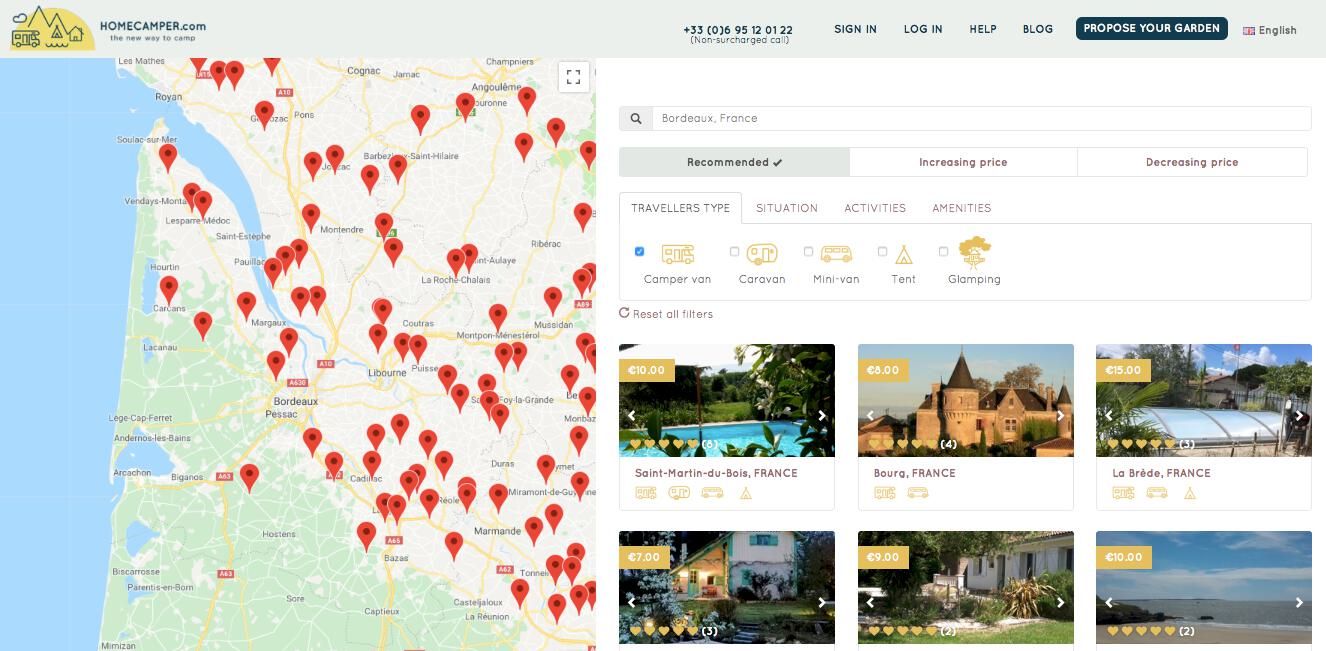Click the search magnifier icon
Viewport: 1326px width, 651px height.
(x=636, y=119)
